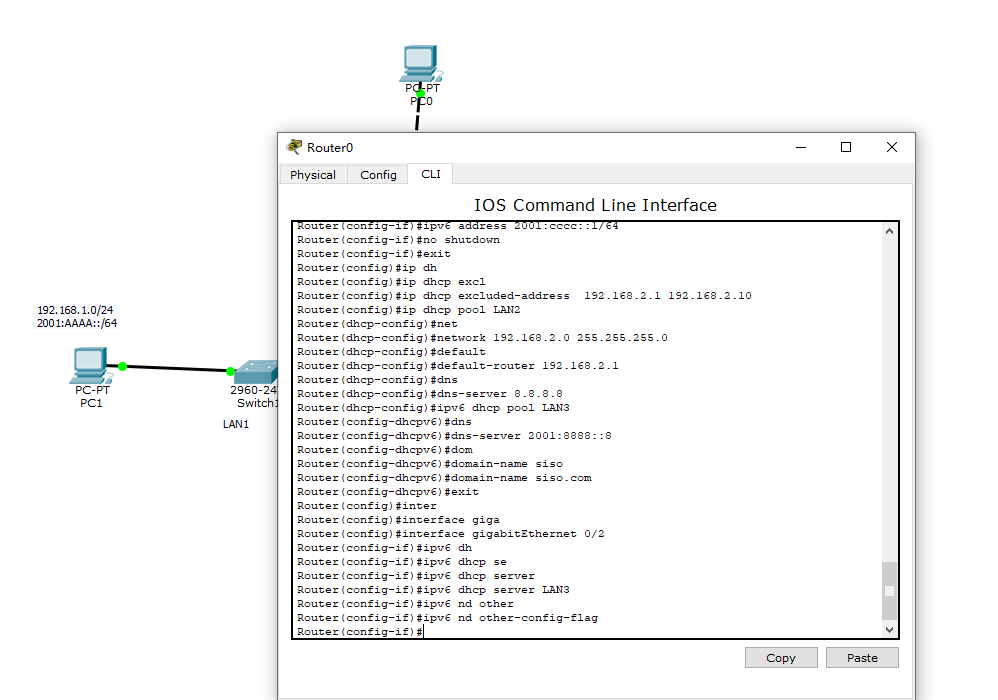
Task: Click the CLI vertical scrollbar thumb
Action: click(889, 591)
